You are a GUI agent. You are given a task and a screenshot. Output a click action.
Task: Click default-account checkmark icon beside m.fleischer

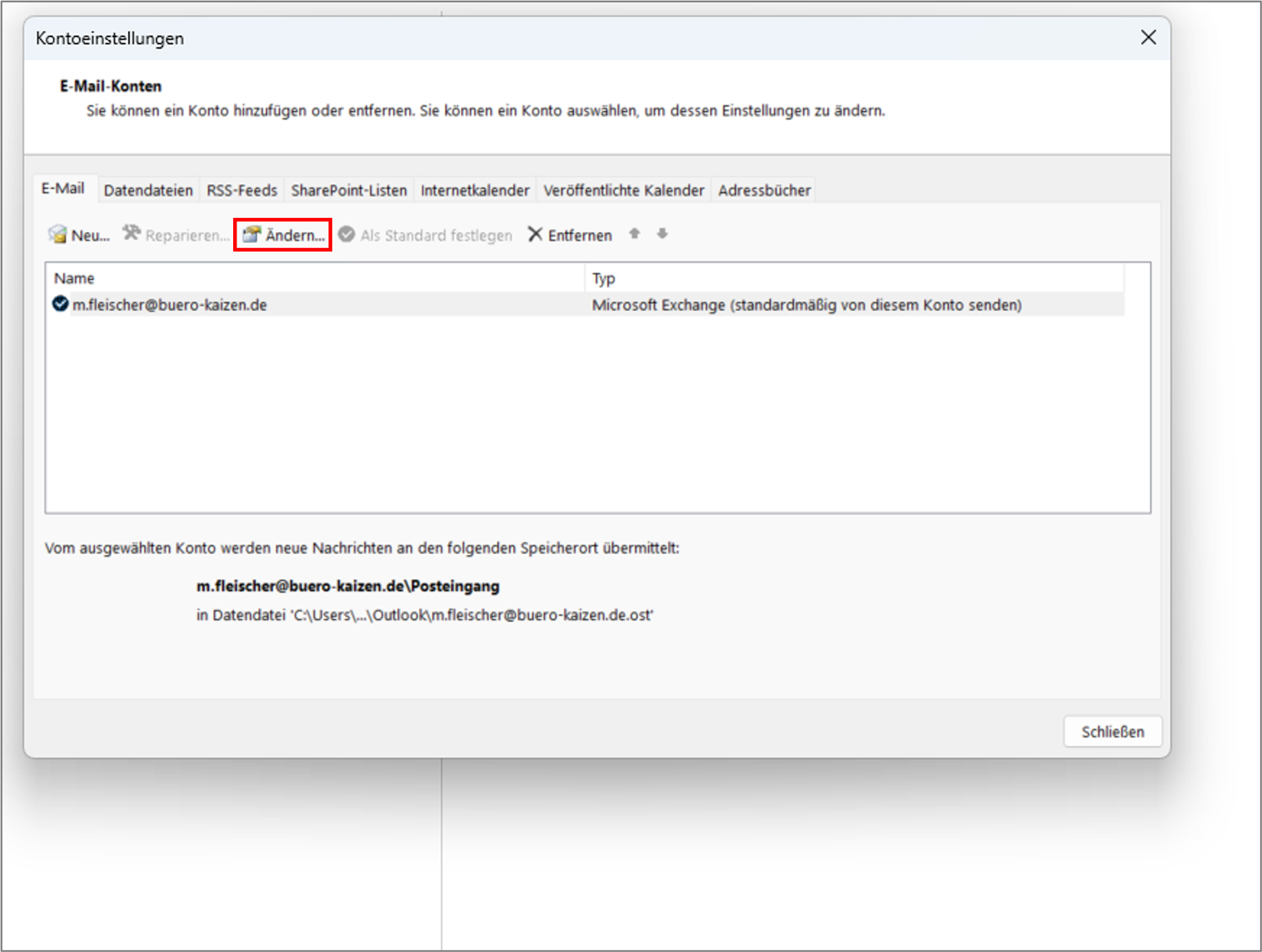pos(61,304)
